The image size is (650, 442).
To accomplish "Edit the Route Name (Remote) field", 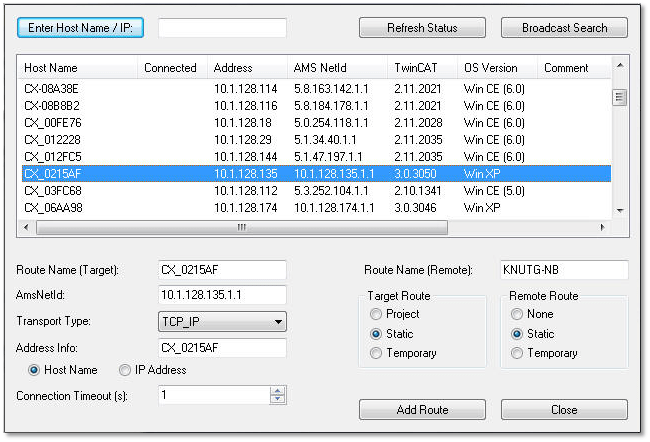I will coord(564,270).
